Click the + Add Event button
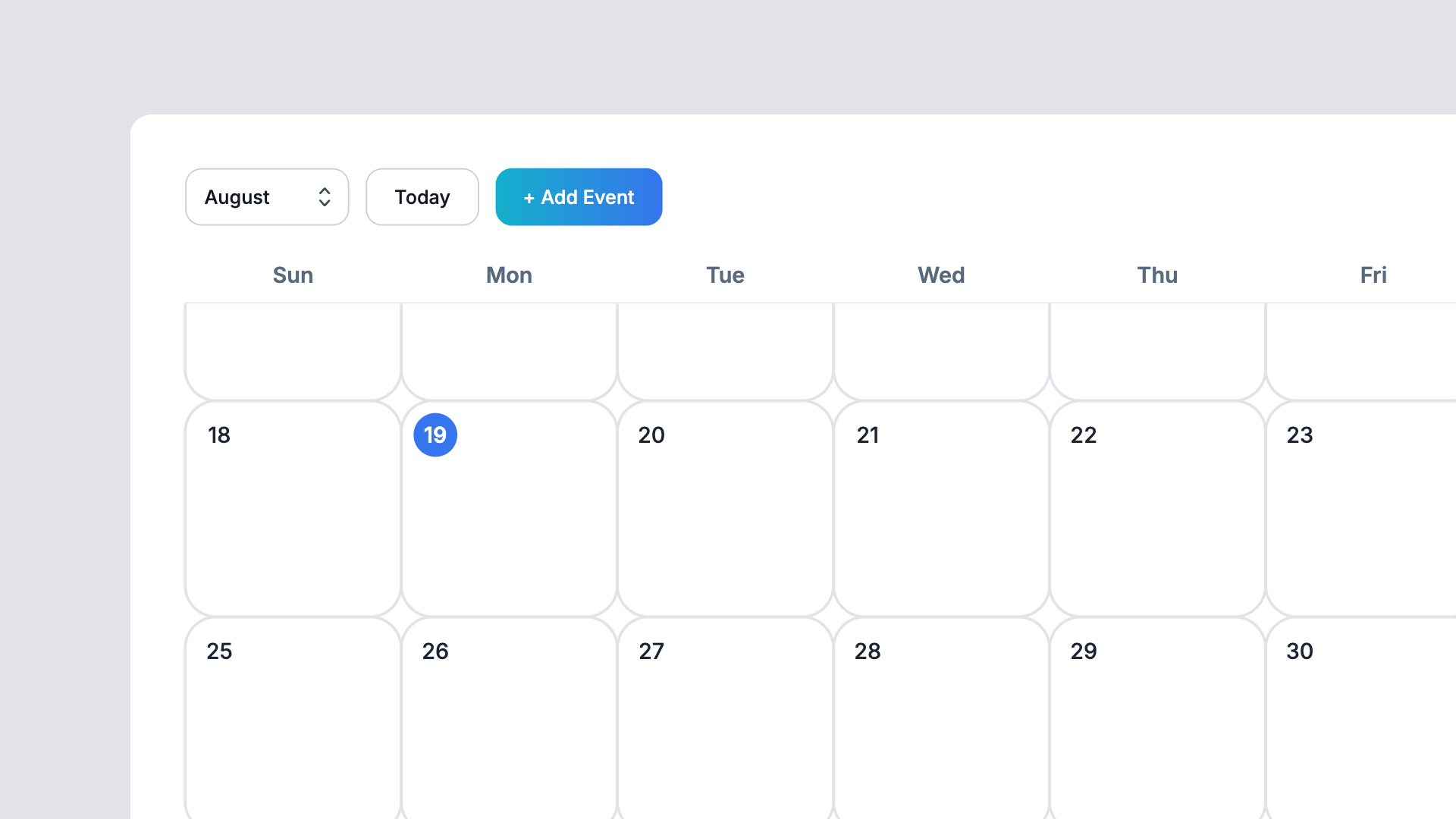The image size is (1456, 819). pos(579,197)
